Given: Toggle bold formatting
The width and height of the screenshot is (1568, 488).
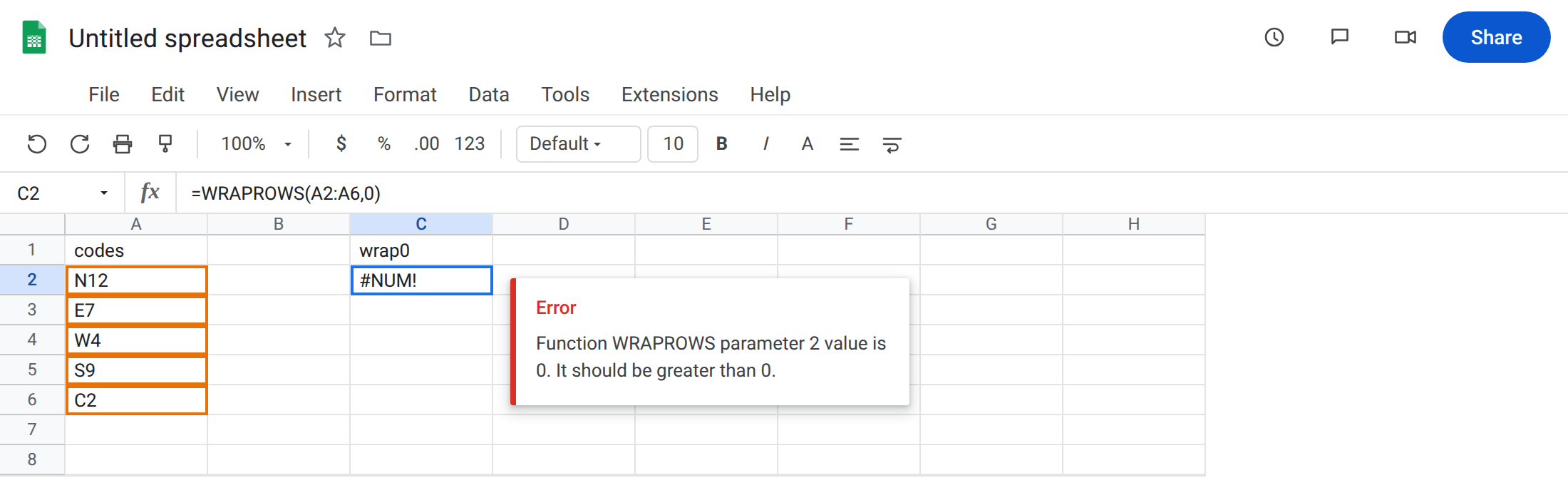Looking at the screenshot, I should click(x=721, y=144).
